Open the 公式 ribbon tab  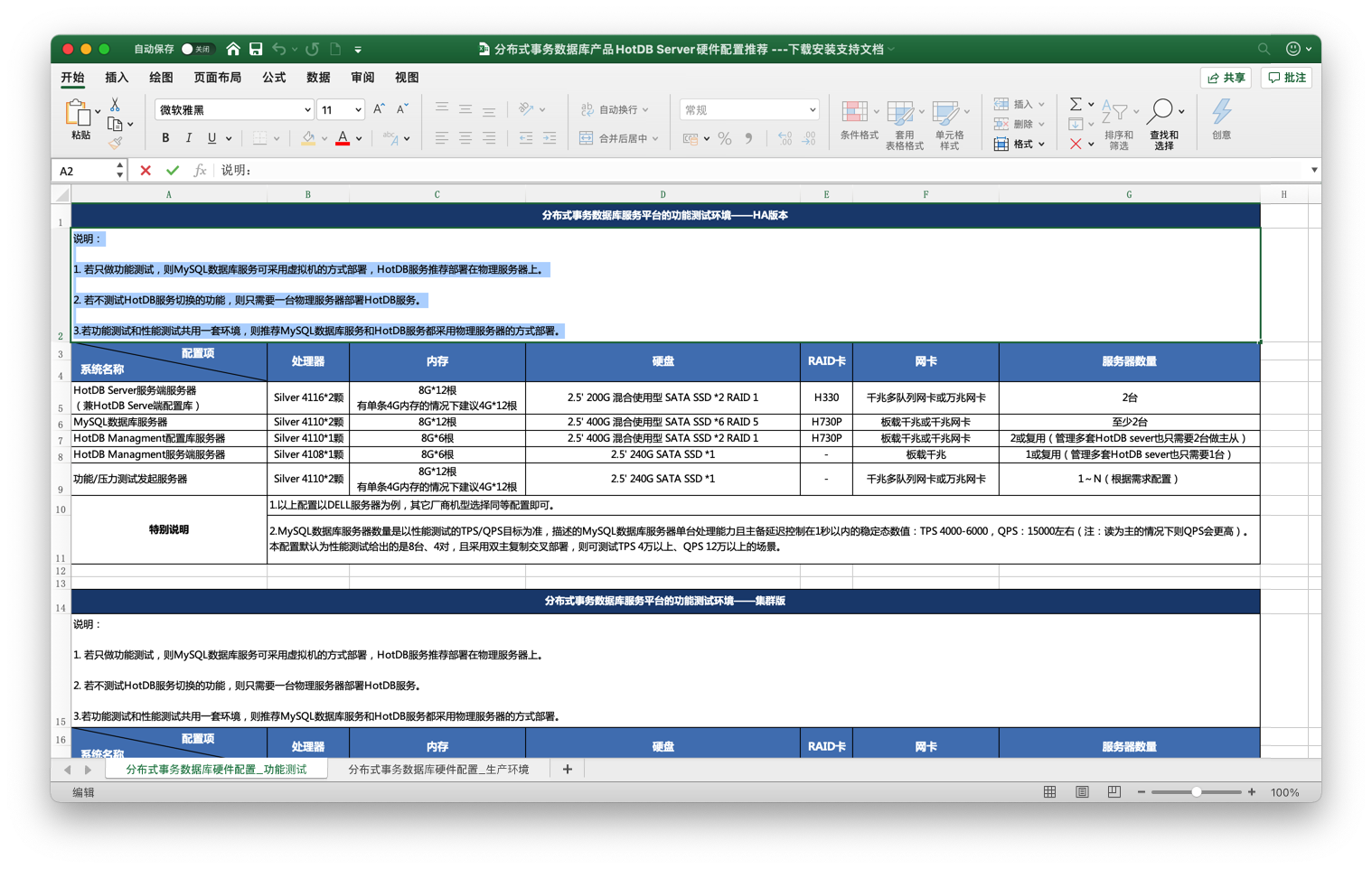274,78
